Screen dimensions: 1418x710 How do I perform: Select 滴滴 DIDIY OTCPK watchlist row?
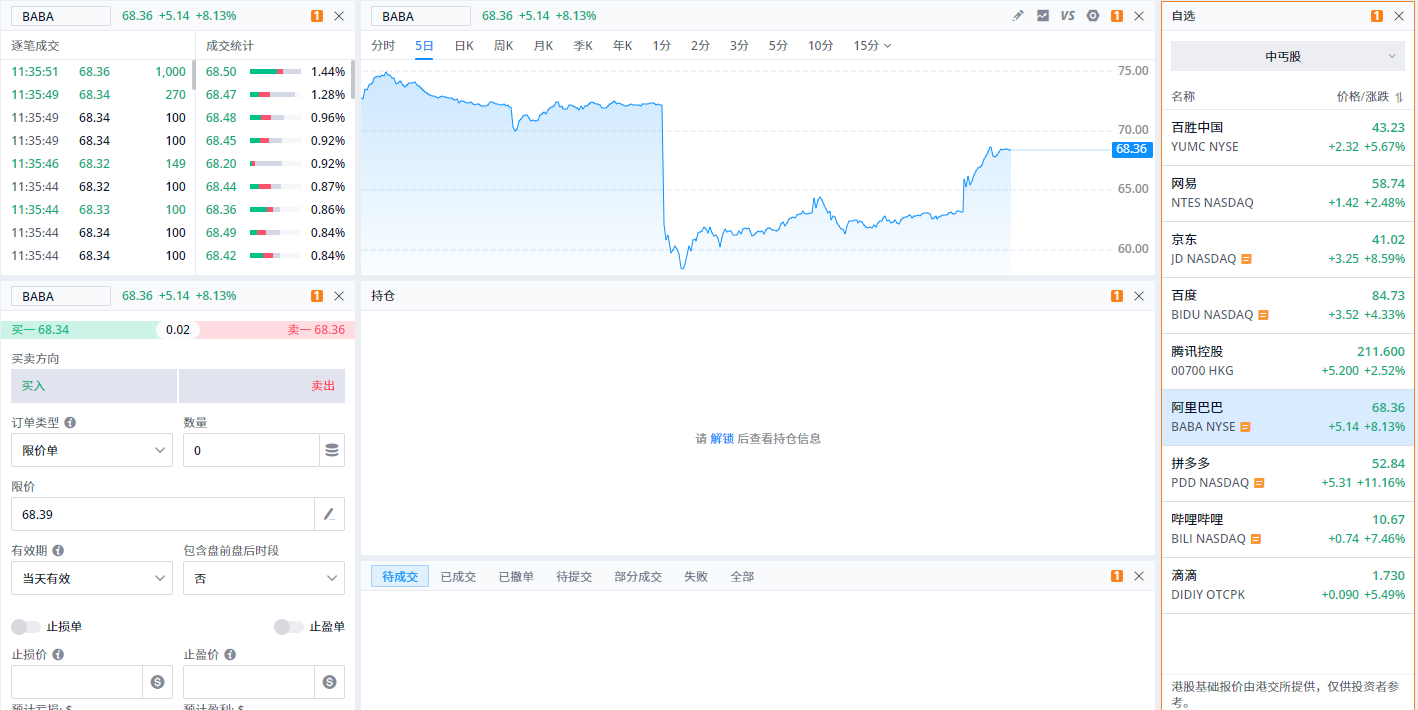1288,585
